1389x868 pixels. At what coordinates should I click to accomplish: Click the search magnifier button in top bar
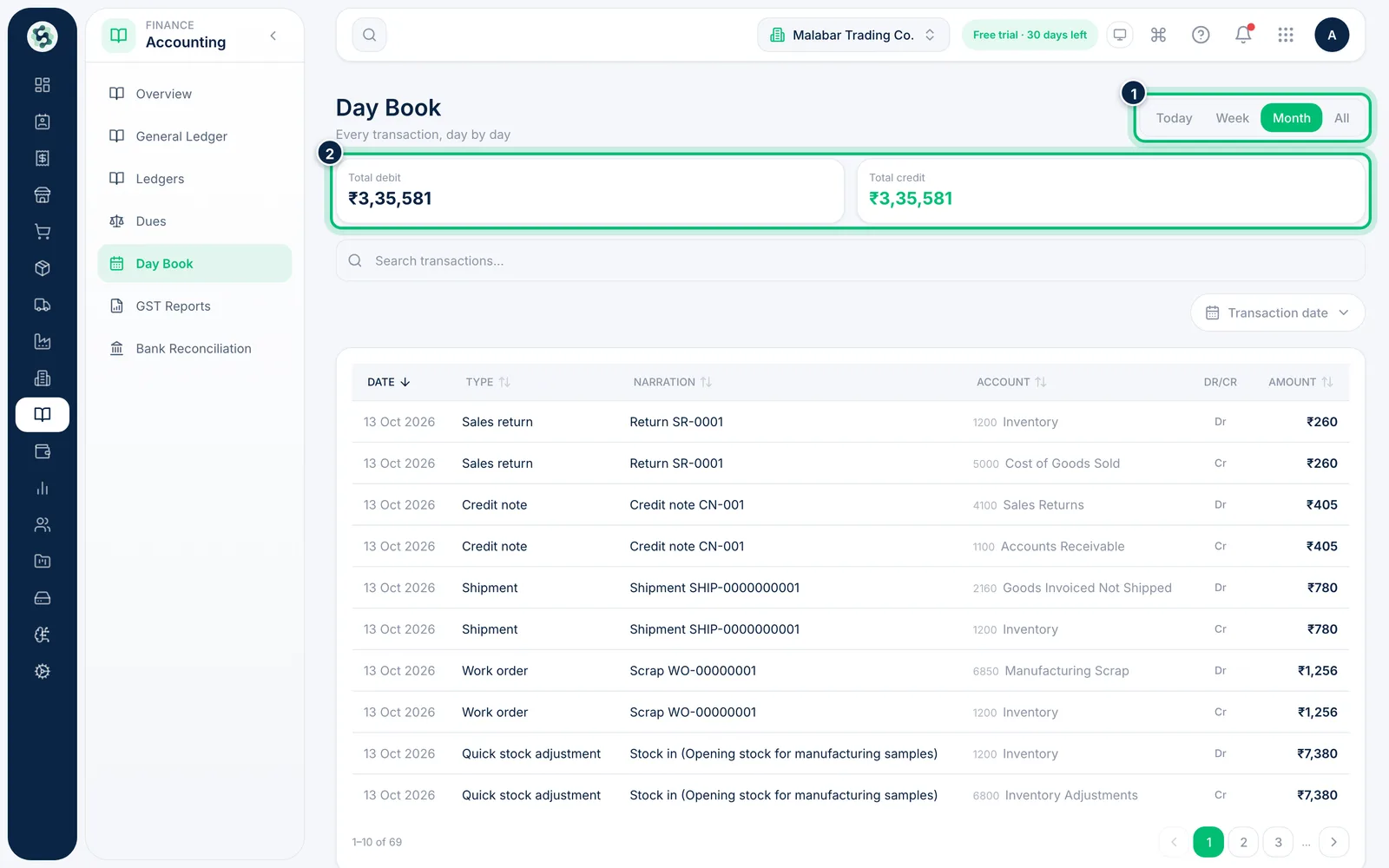369,35
